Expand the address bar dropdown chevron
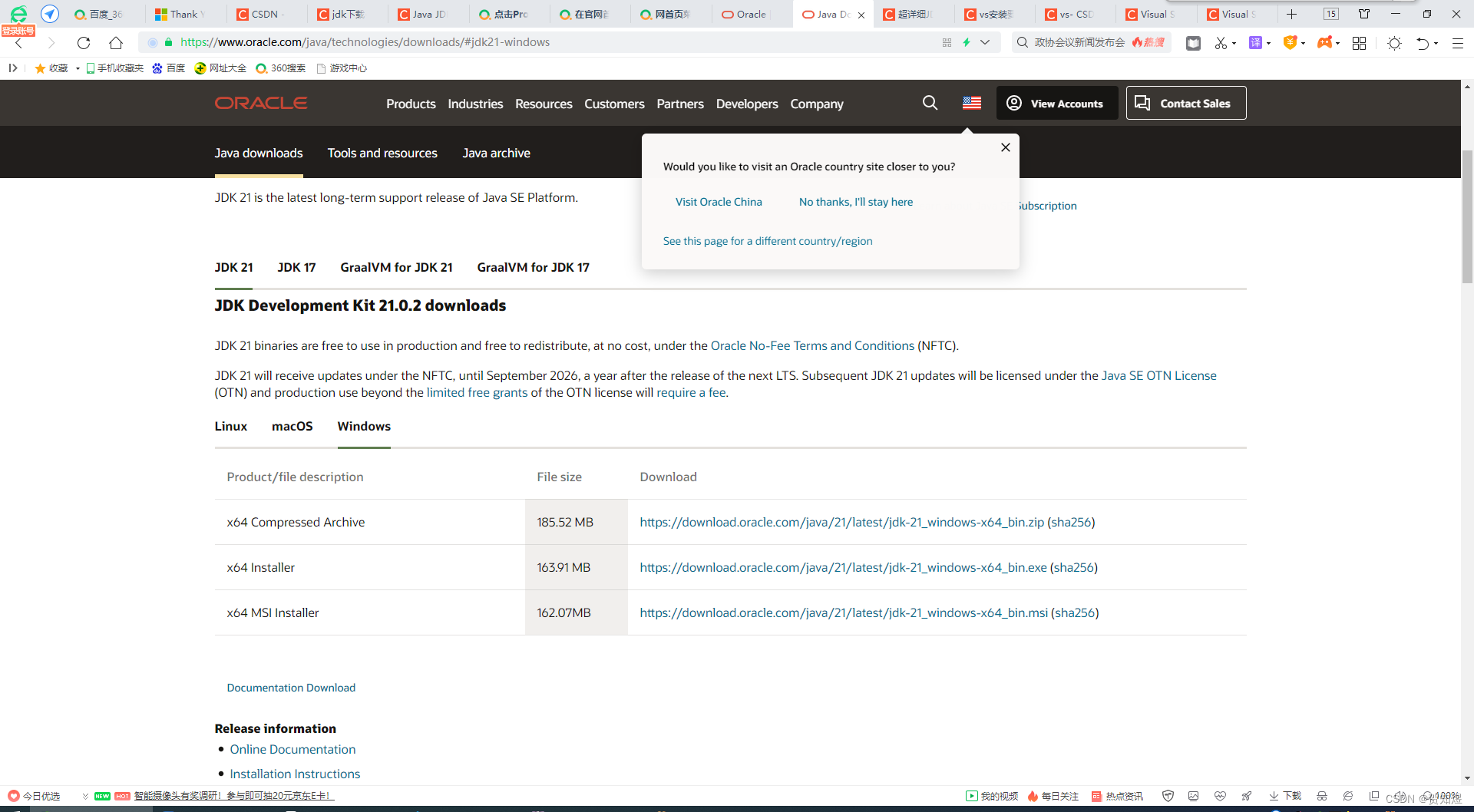The height and width of the screenshot is (812, 1474). pos(985,43)
